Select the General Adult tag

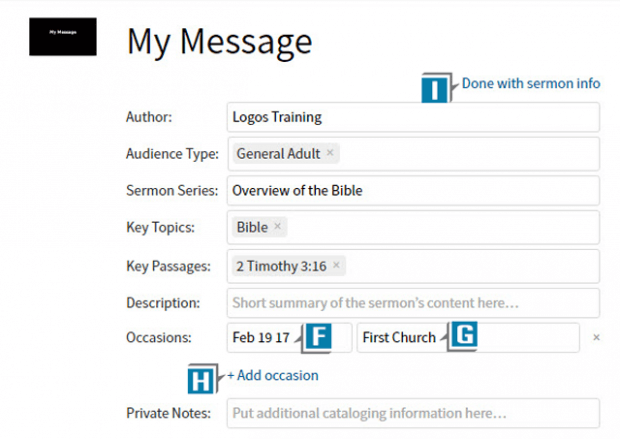click(278, 154)
